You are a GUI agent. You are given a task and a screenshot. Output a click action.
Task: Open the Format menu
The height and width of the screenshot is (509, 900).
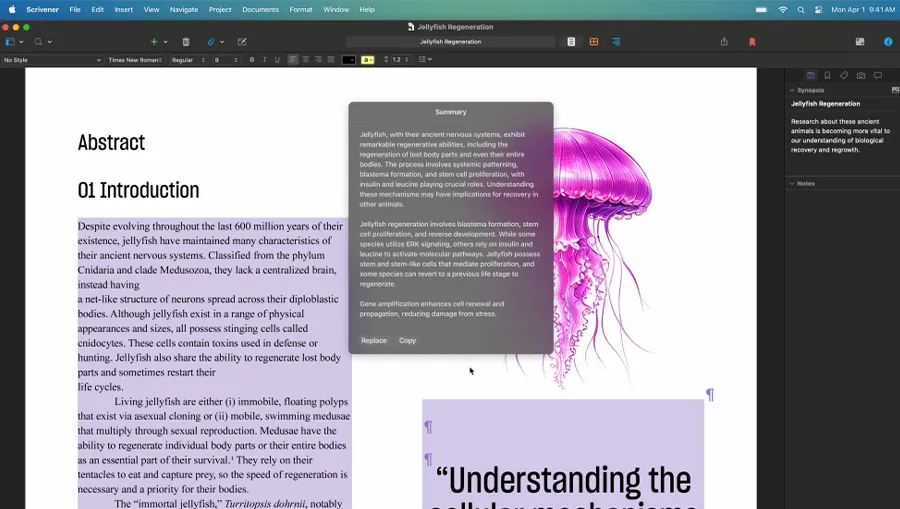301,10
